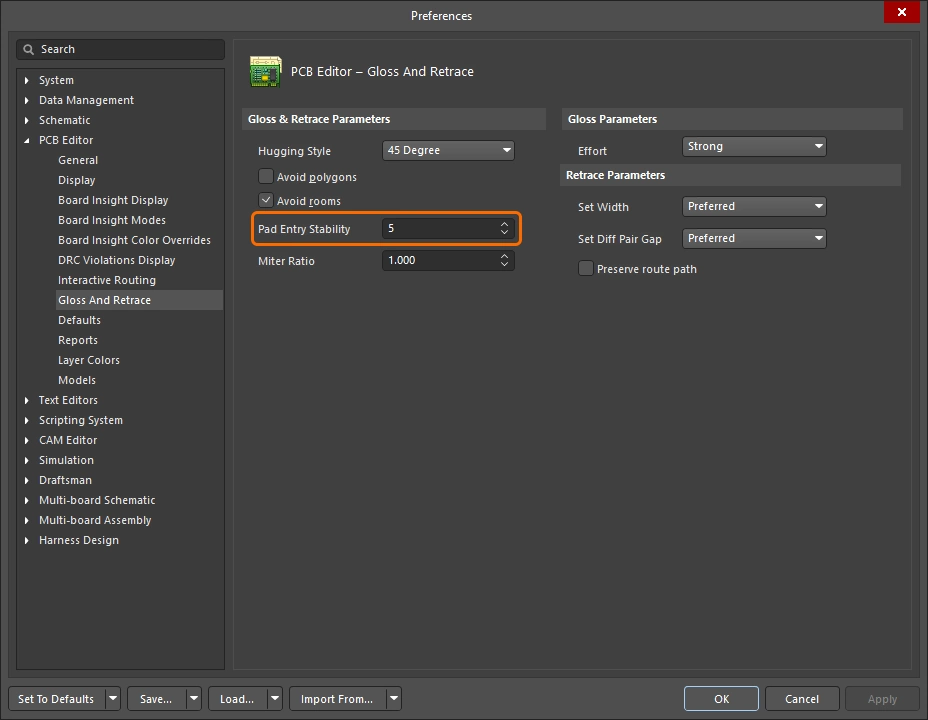Change the Gloss Effort dropdown from Strong
The height and width of the screenshot is (720, 928).
point(753,146)
